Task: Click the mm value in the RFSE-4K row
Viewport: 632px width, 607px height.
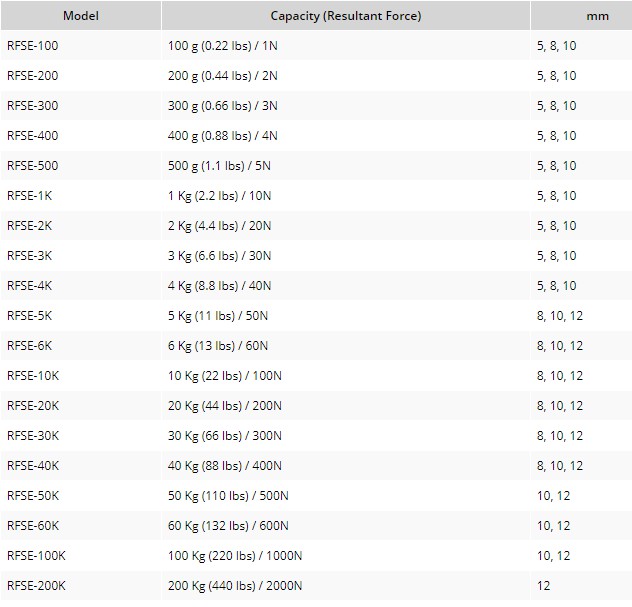Action: tap(556, 286)
